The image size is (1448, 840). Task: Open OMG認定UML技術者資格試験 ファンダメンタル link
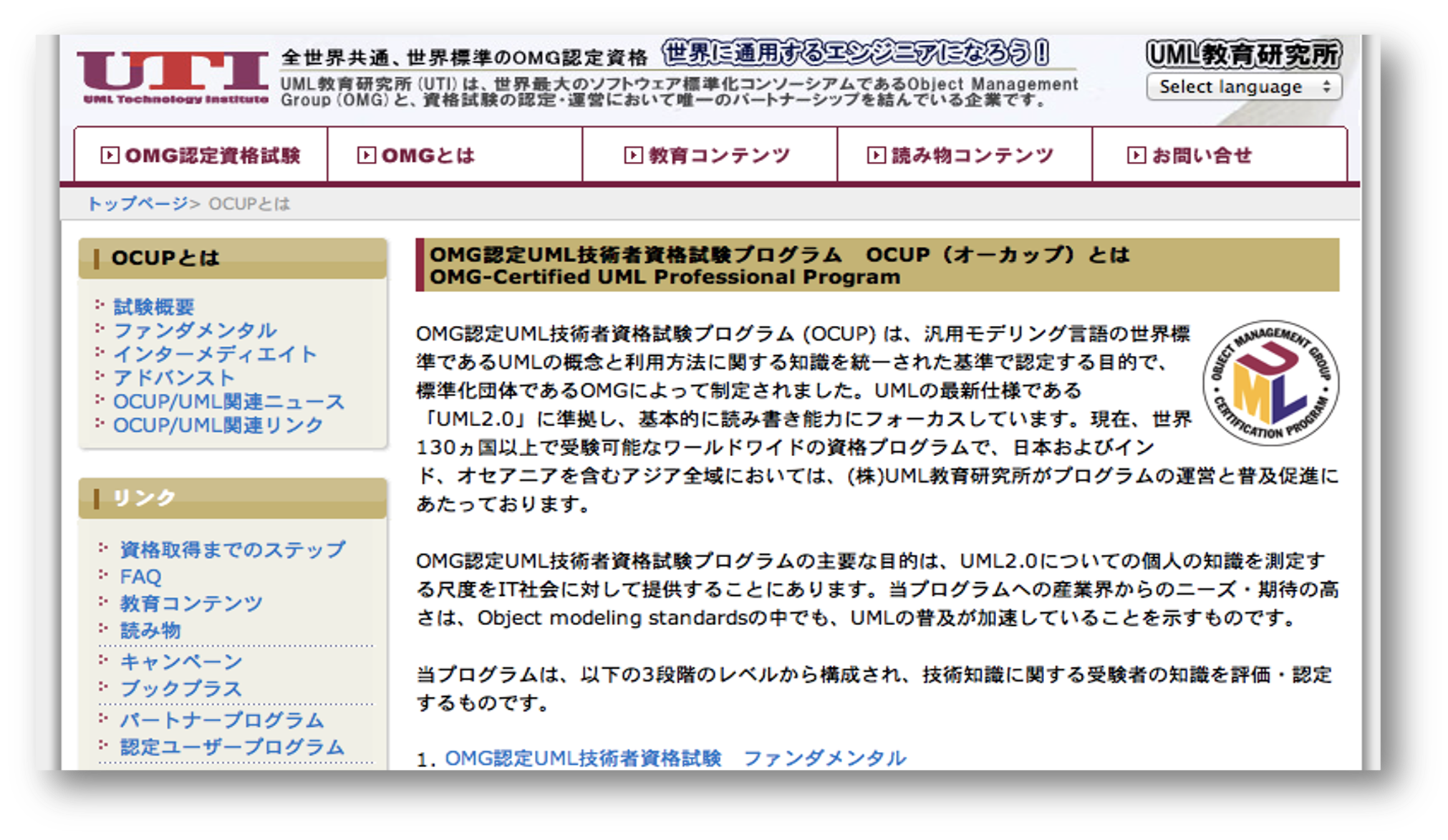click(675, 758)
